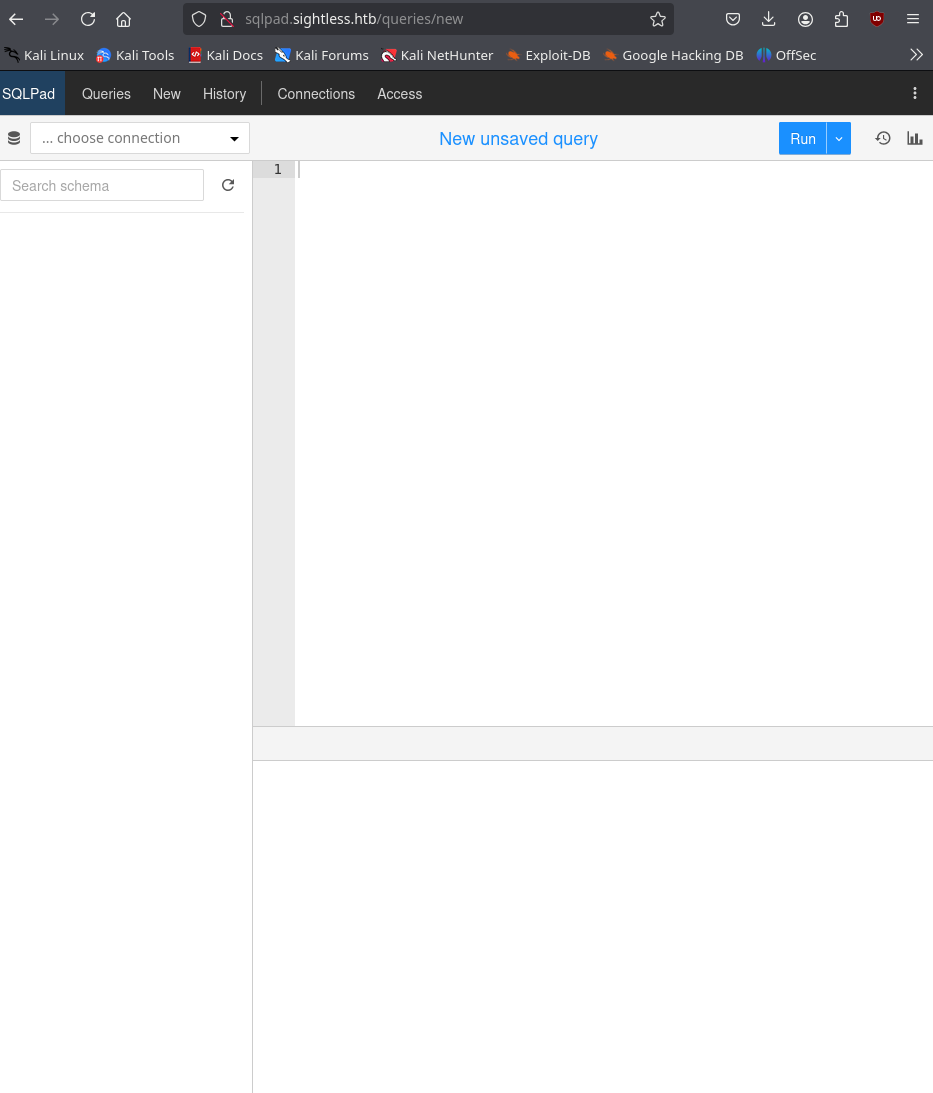The width and height of the screenshot is (933, 1093).
Task: Open the Queries menu item
Action: [106, 93]
